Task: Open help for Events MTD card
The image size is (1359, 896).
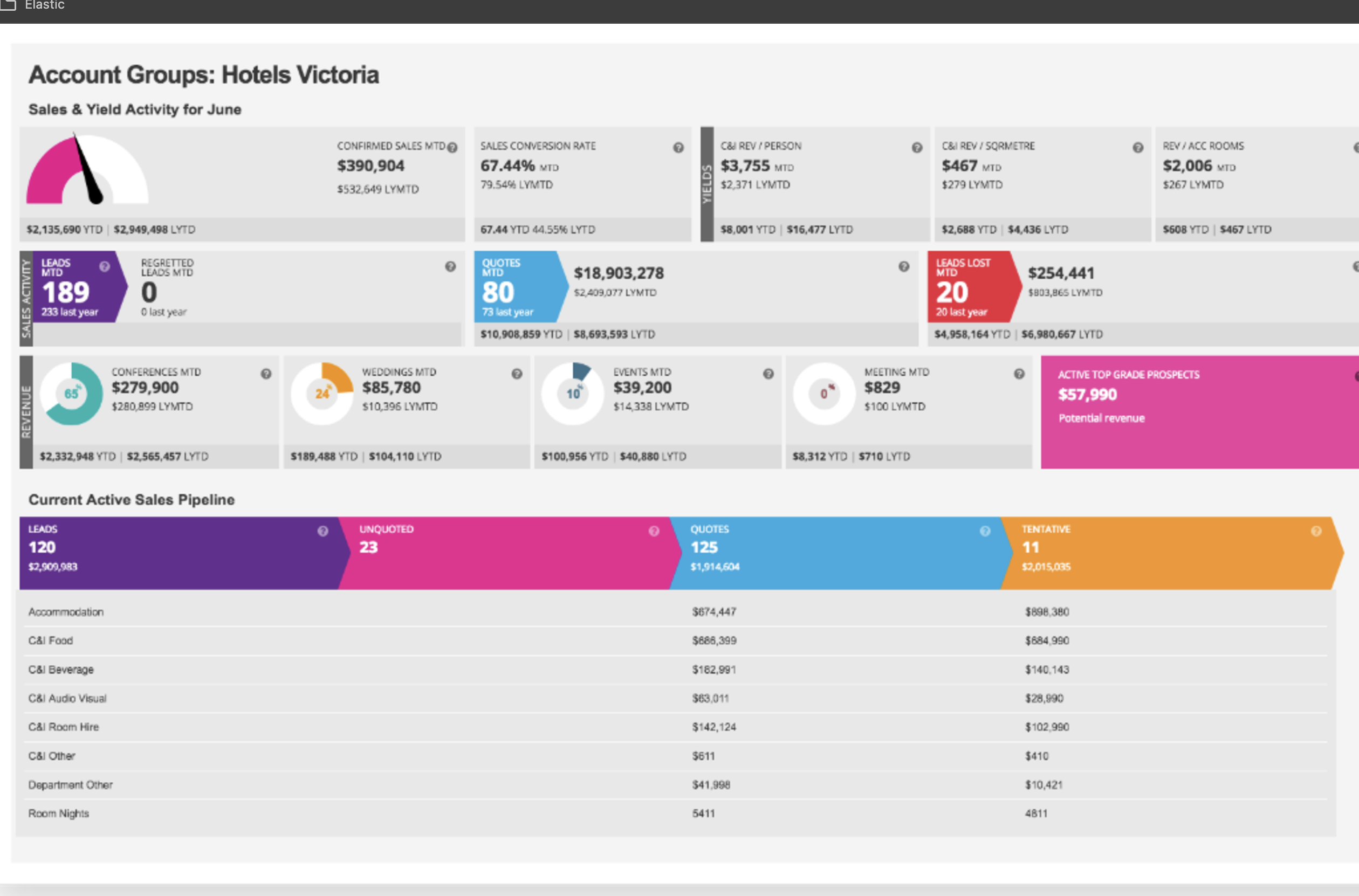Action: [768, 374]
